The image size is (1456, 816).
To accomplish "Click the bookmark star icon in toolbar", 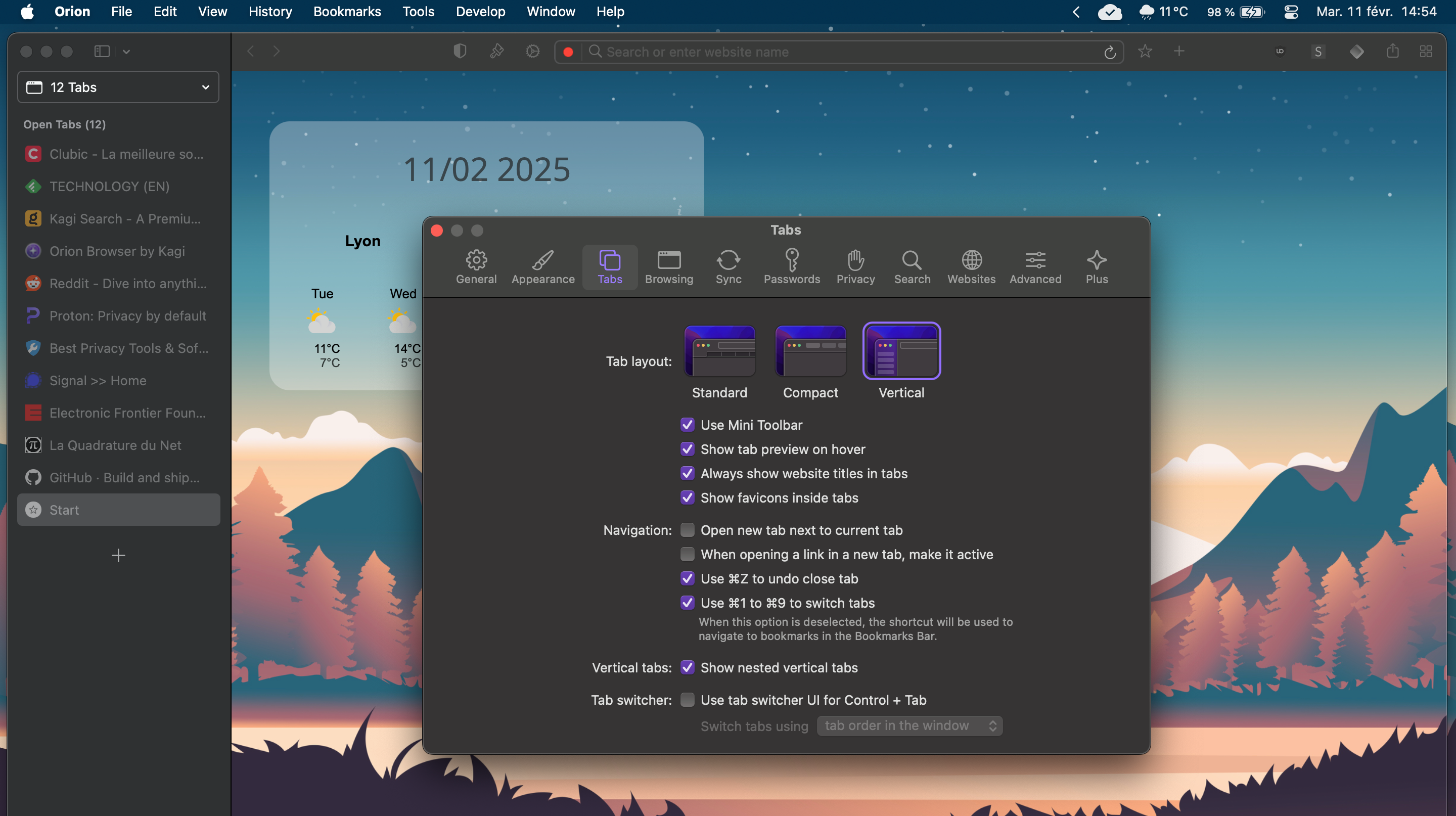I will click(1145, 52).
